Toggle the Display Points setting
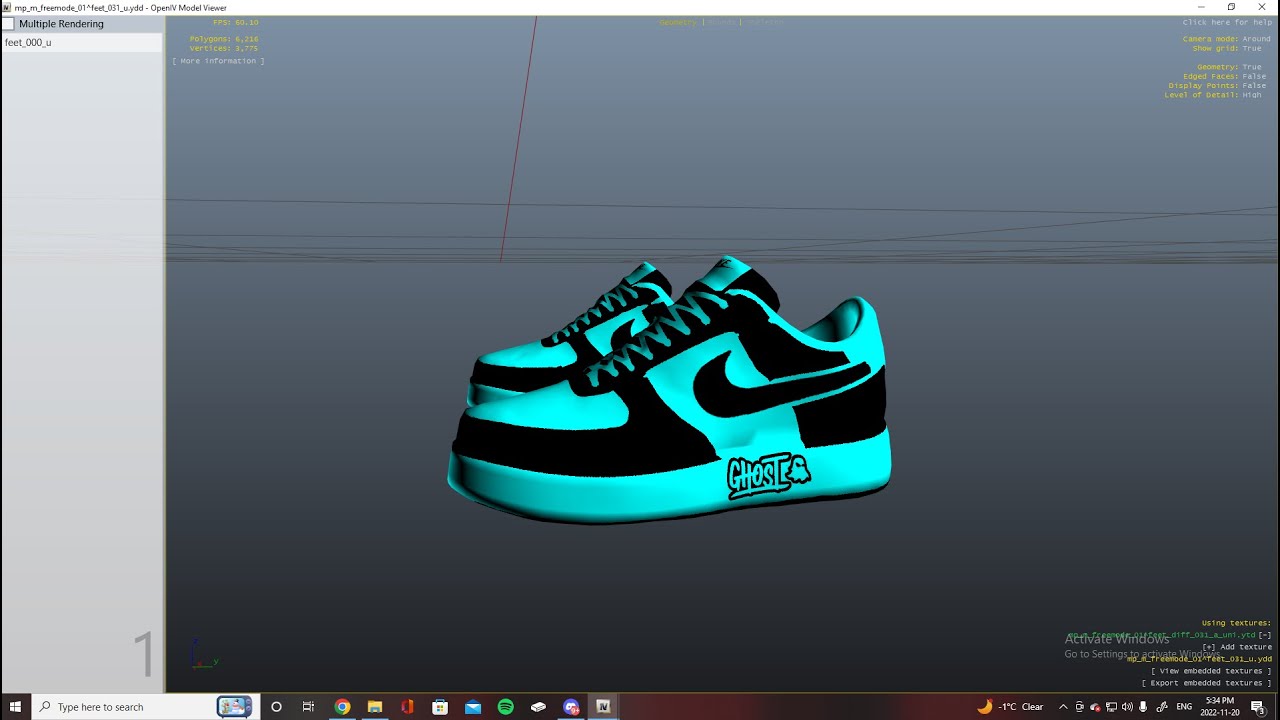 pyautogui.click(x=1217, y=85)
